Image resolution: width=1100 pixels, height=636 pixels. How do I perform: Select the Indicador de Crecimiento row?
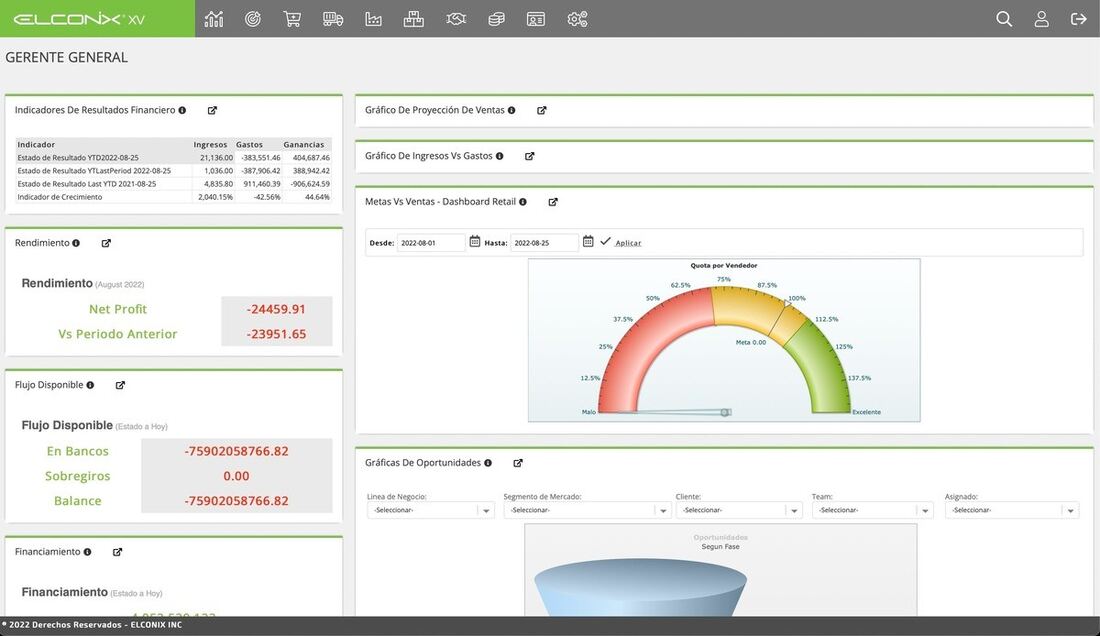173,197
